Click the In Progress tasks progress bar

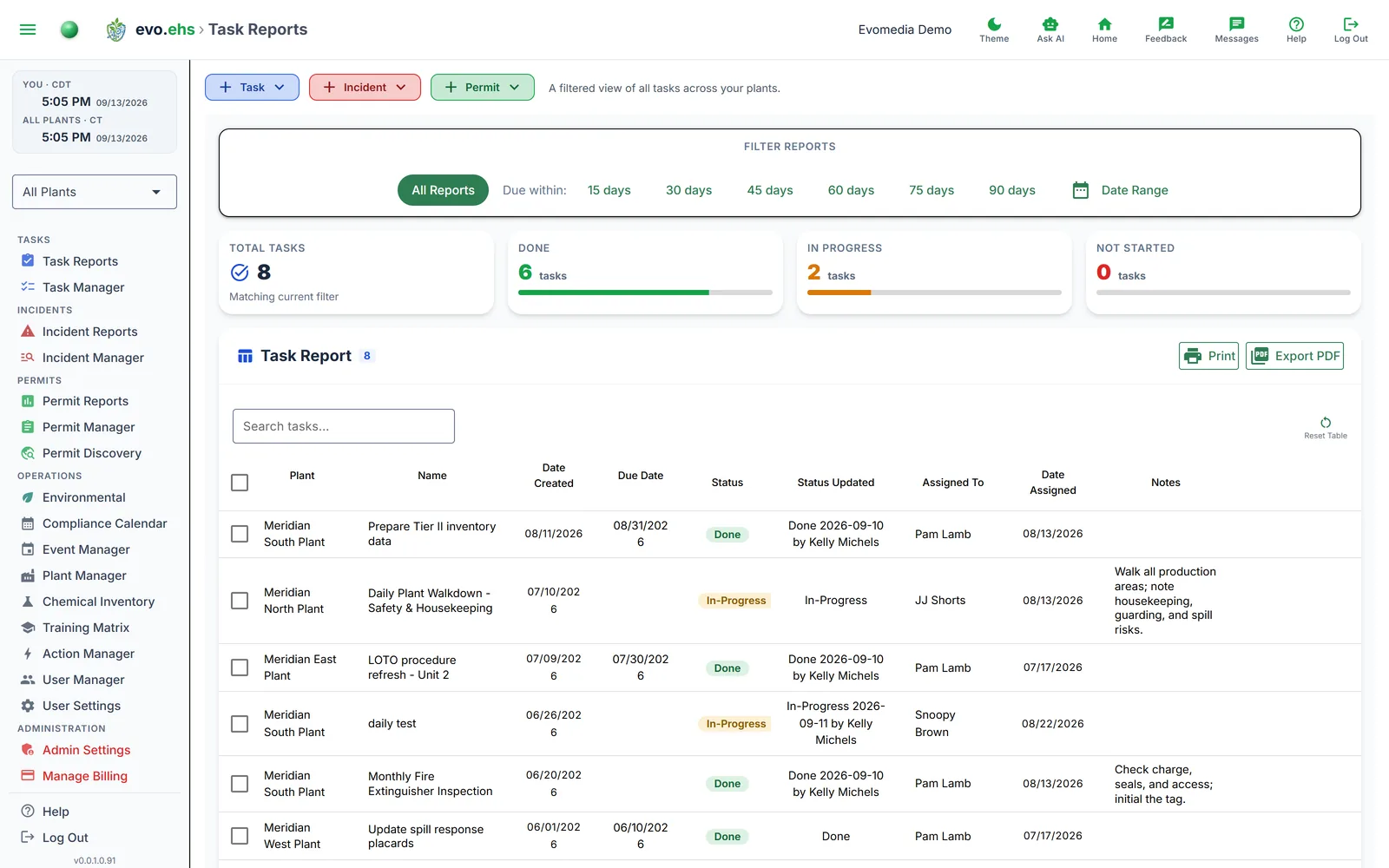coord(934,293)
